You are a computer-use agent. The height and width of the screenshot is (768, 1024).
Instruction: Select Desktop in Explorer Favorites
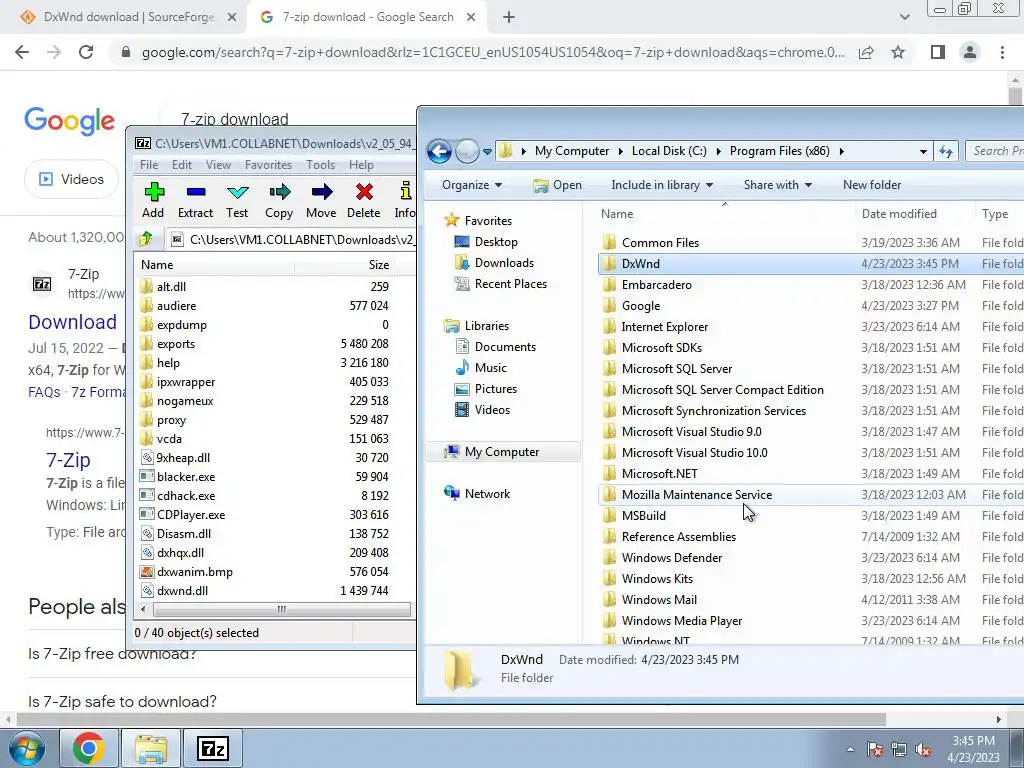(496, 242)
